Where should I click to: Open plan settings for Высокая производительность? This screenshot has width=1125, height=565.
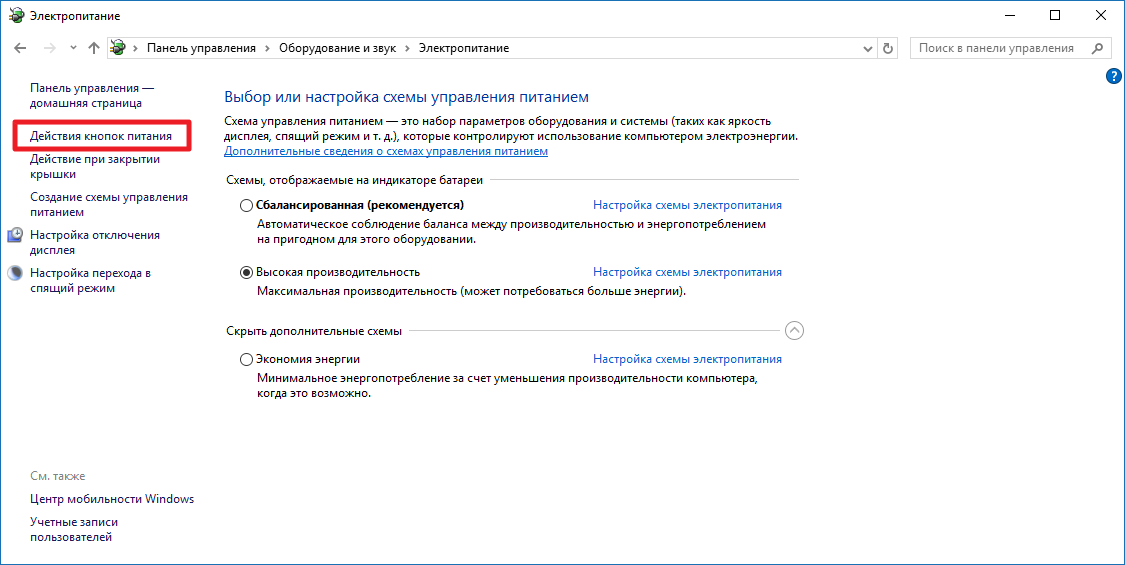(687, 272)
